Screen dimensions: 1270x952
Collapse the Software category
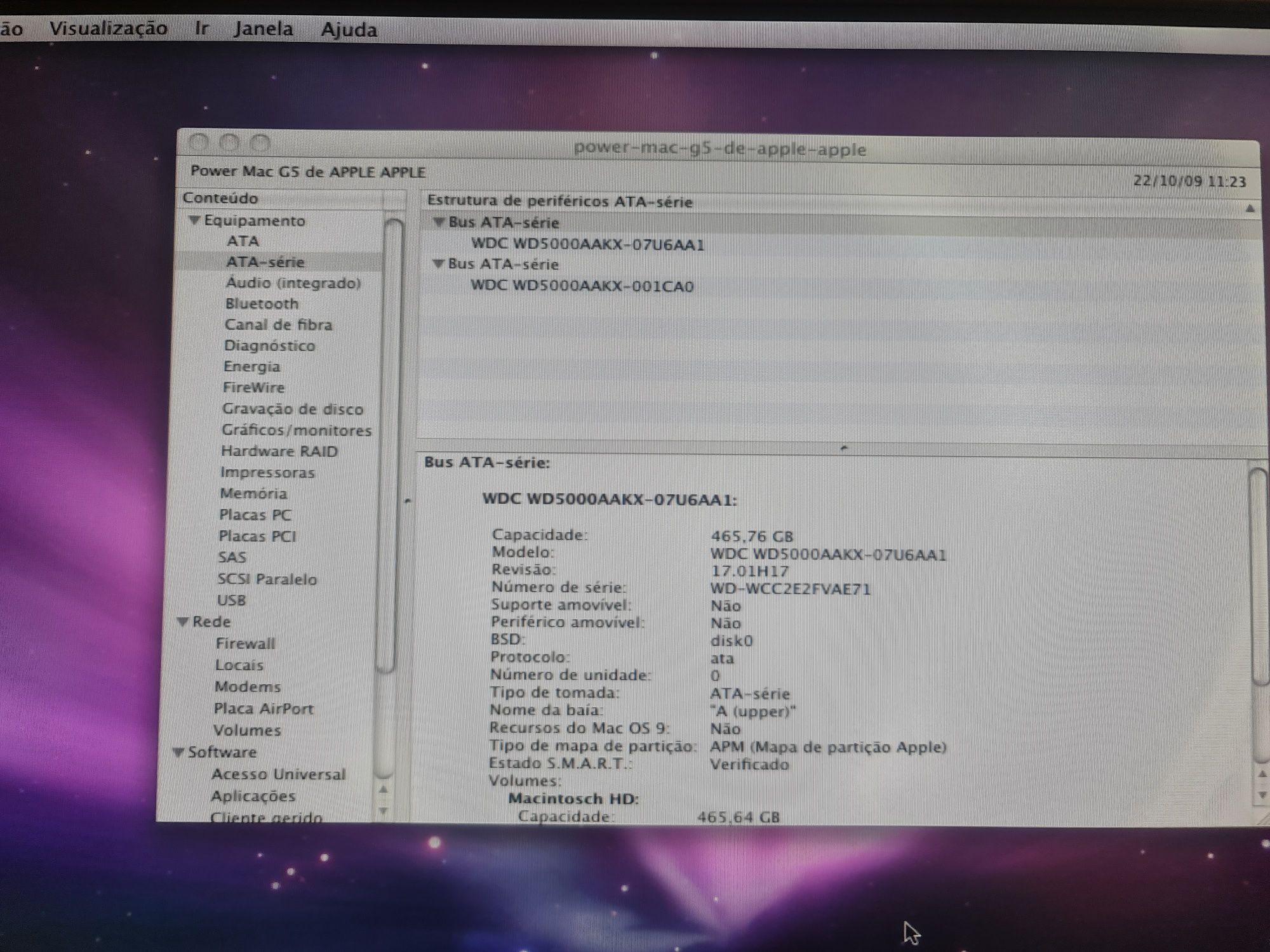pos(179,752)
